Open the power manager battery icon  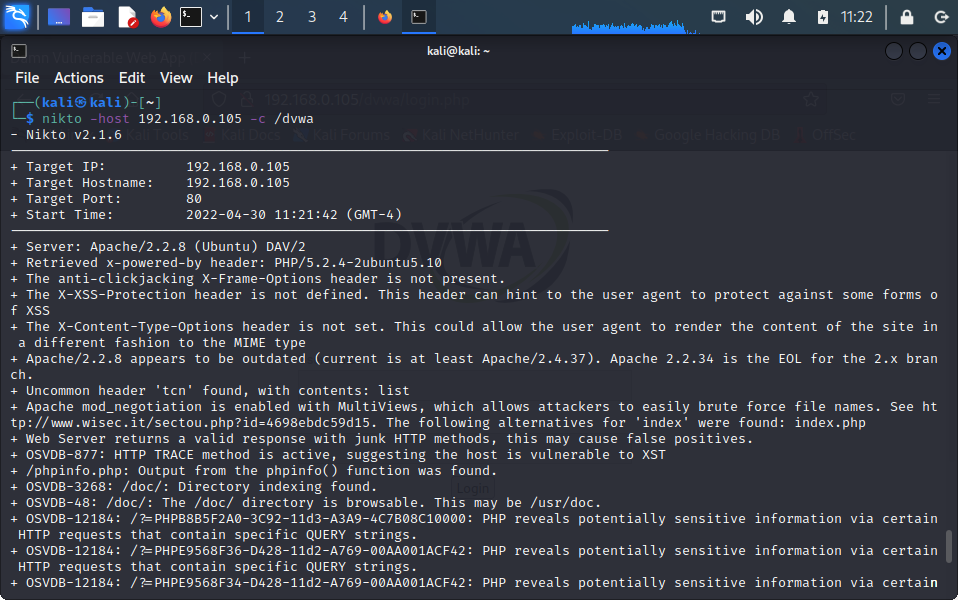(823, 17)
